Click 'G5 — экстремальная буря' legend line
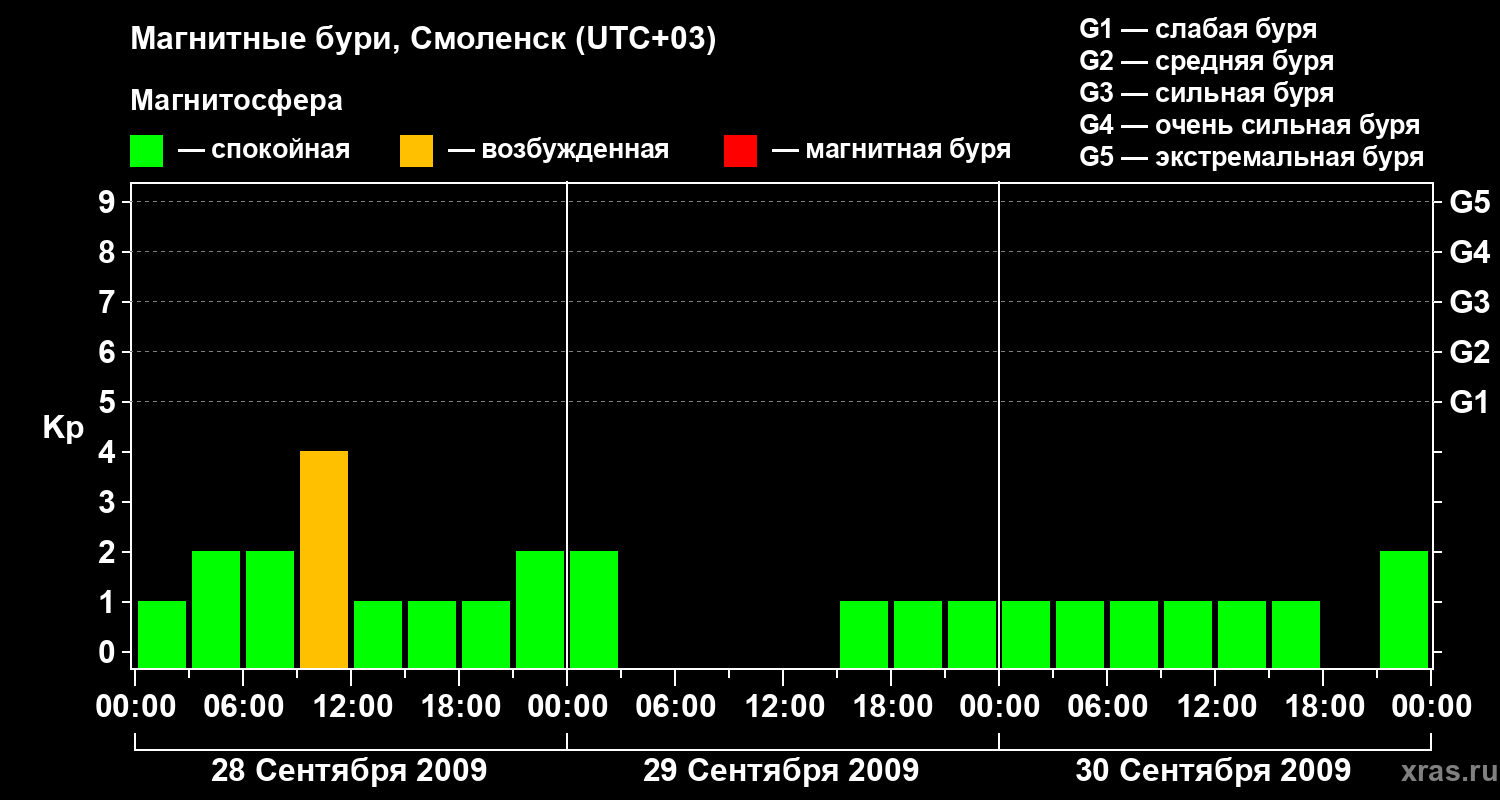This screenshot has height=800, width=1500. [x=1252, y=157]
